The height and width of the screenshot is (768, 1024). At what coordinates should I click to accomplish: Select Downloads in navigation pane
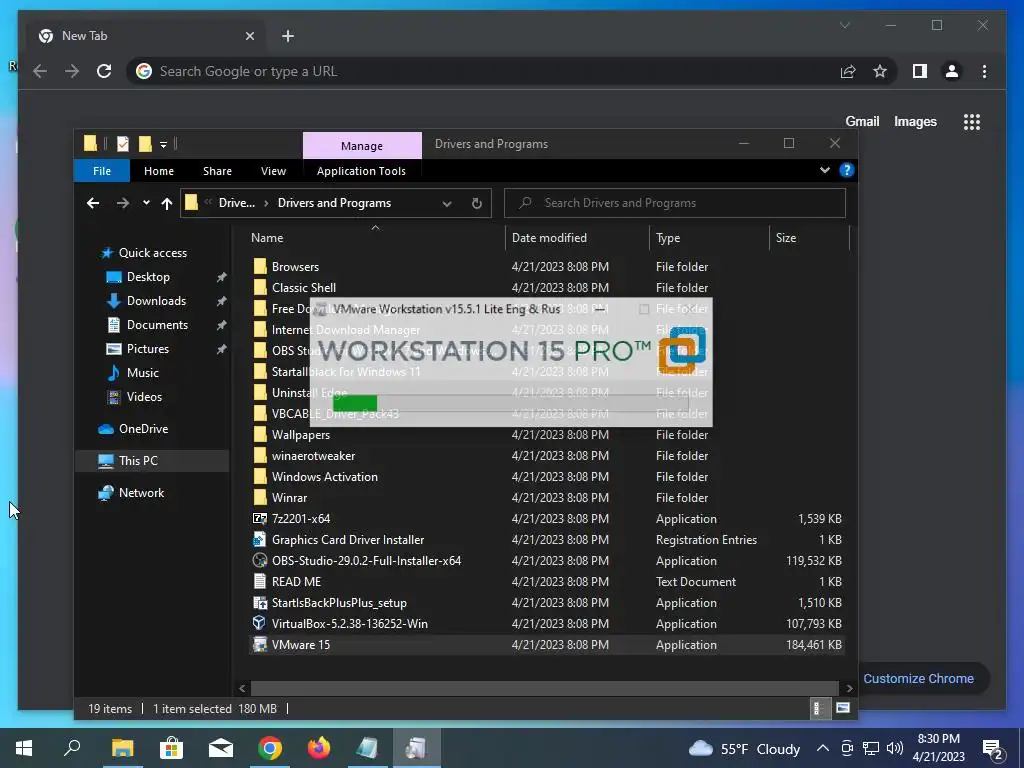156,300
